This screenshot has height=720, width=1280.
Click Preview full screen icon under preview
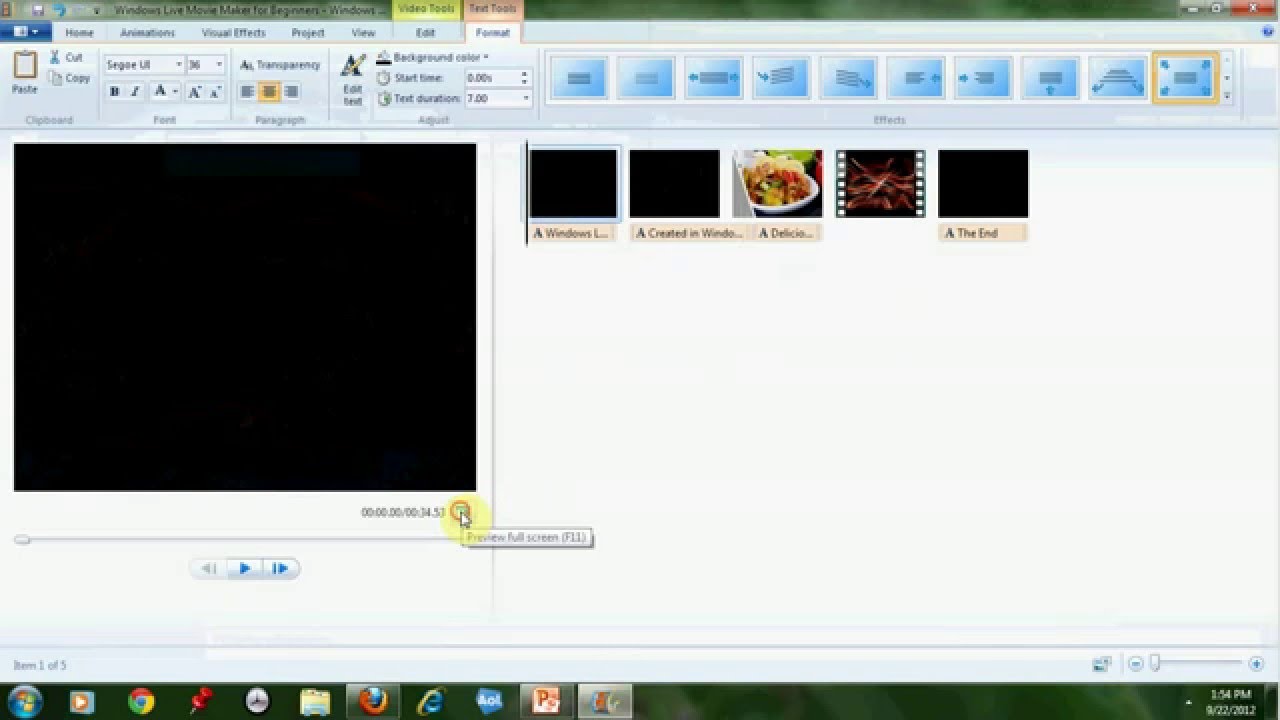point(459,512)
